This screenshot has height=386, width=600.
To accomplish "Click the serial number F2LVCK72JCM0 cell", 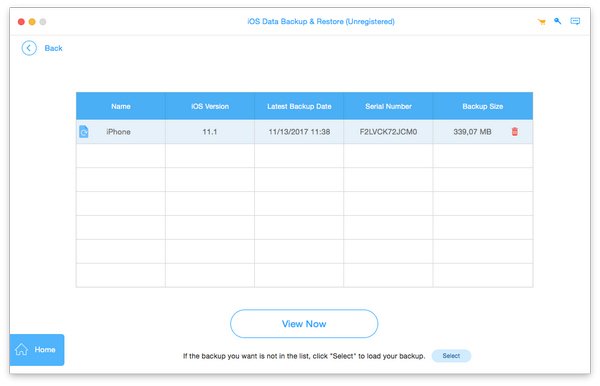I will [x=388, y=132].
